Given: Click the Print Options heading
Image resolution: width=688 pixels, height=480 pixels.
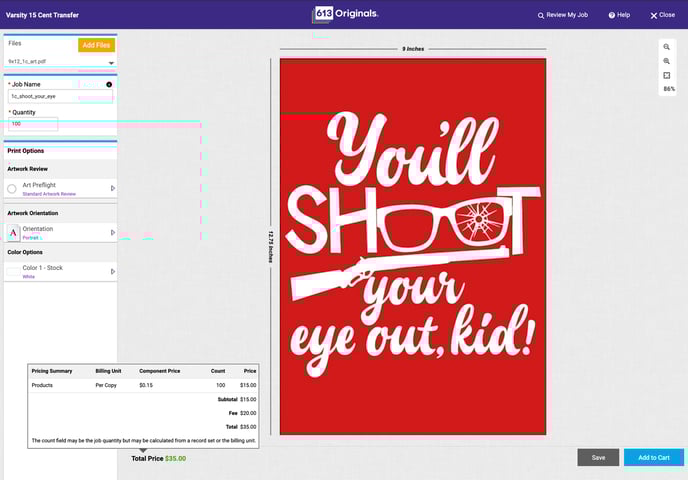Looking at the screenshot, I should (25, 151).
